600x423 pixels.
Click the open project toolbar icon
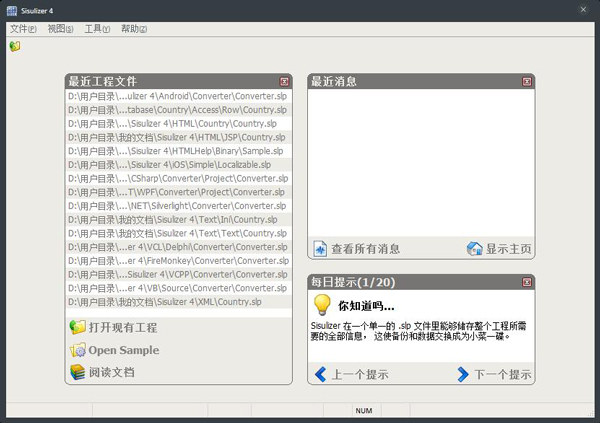[x=15, y=46]
